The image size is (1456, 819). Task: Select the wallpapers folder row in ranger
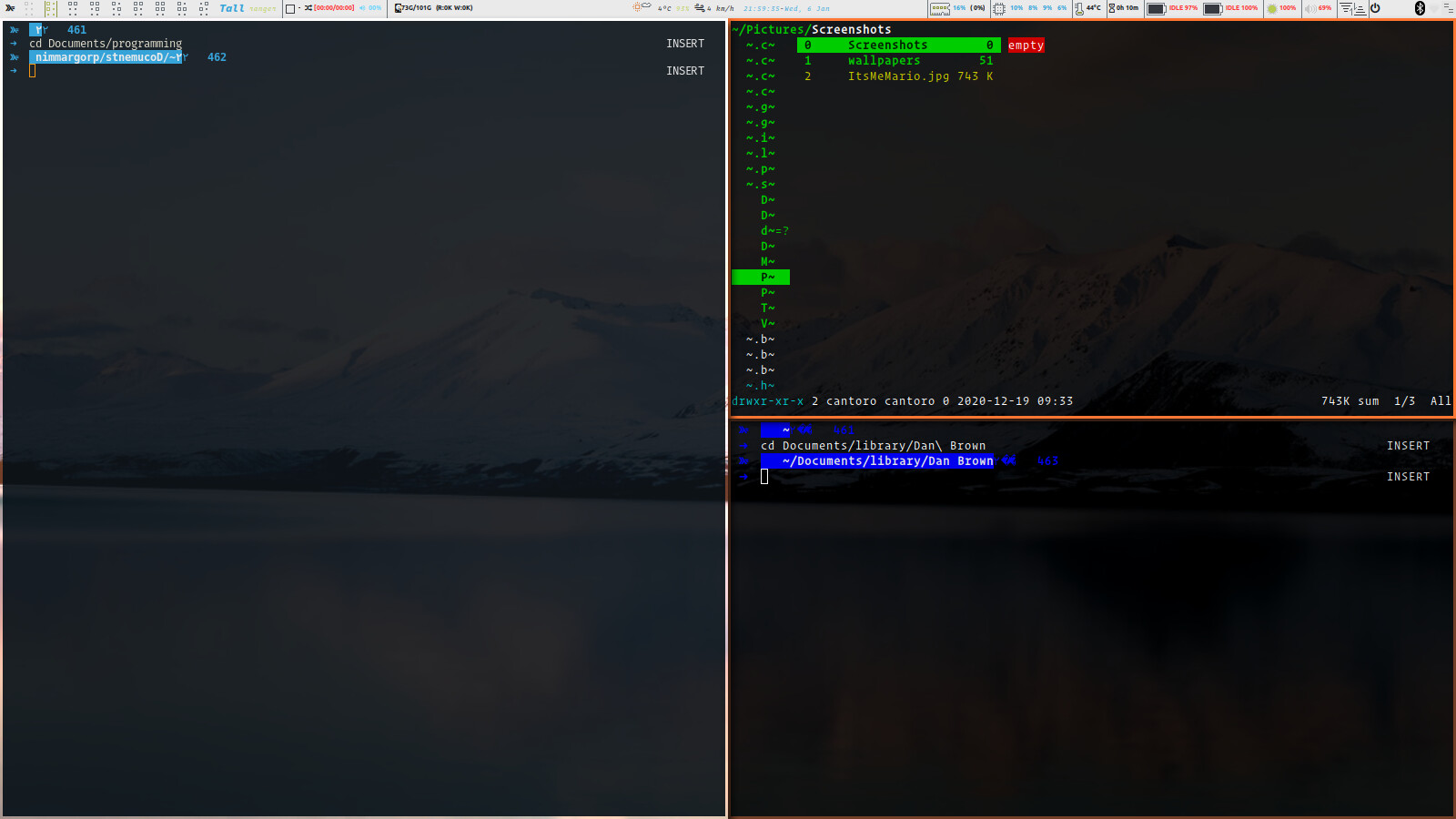coord(899,60)
